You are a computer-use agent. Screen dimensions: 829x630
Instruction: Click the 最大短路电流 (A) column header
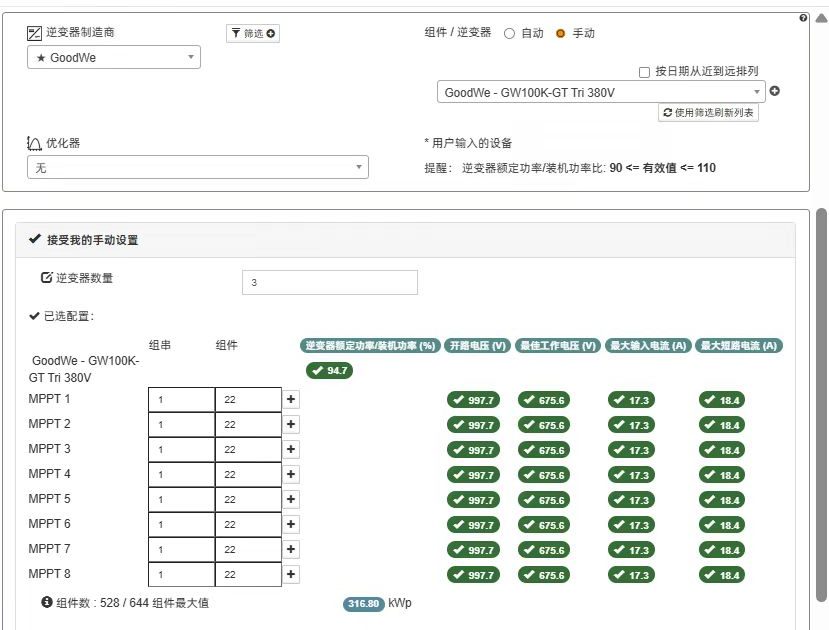point(739,346)
